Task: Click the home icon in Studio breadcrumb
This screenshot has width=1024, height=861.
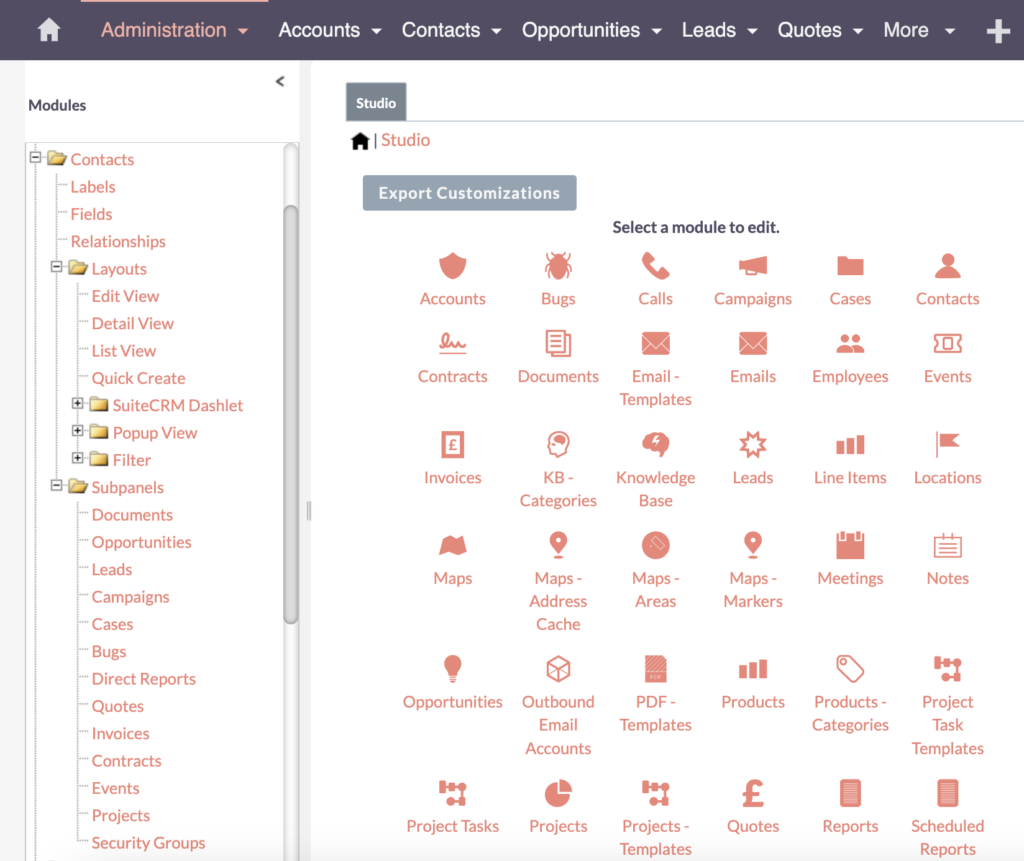Action: click(x=360, y=140)
